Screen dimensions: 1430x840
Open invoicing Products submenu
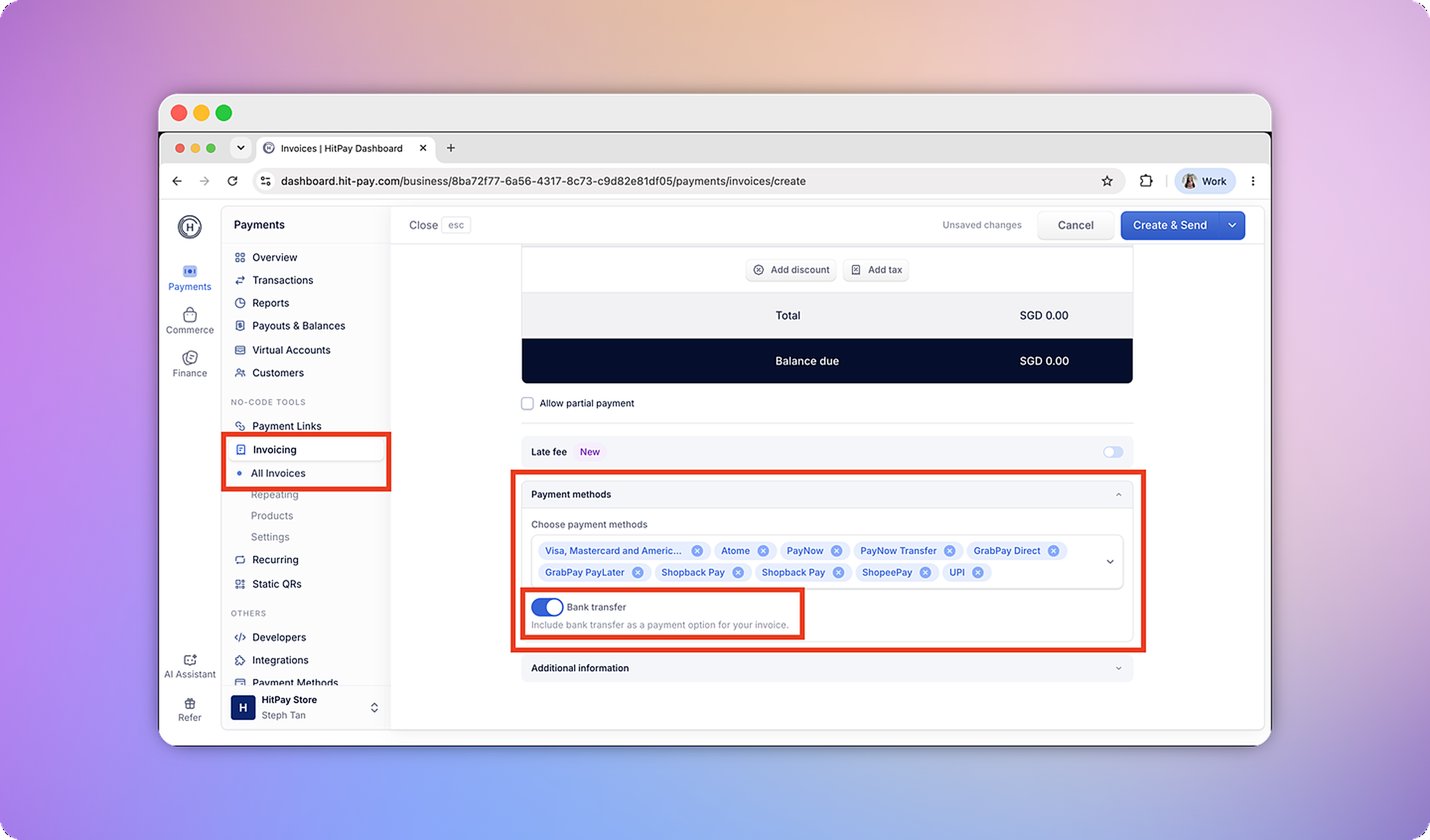[272, 516]
